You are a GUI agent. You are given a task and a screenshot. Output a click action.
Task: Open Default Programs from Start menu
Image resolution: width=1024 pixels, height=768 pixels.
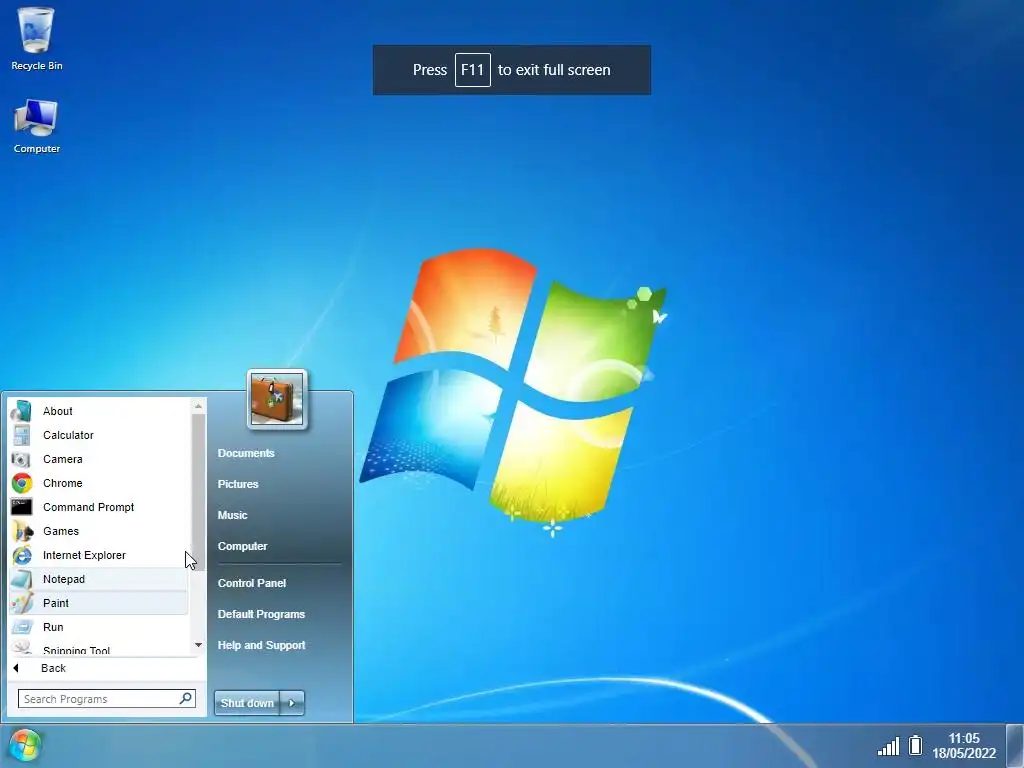261,614
